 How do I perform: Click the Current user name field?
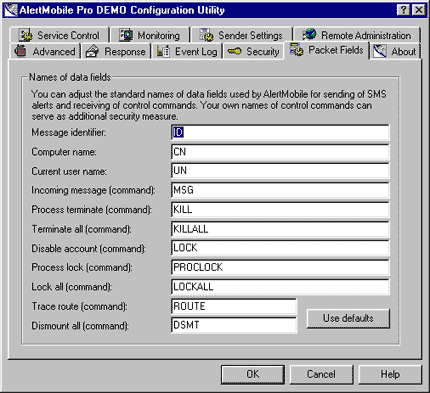coord(280,171)
